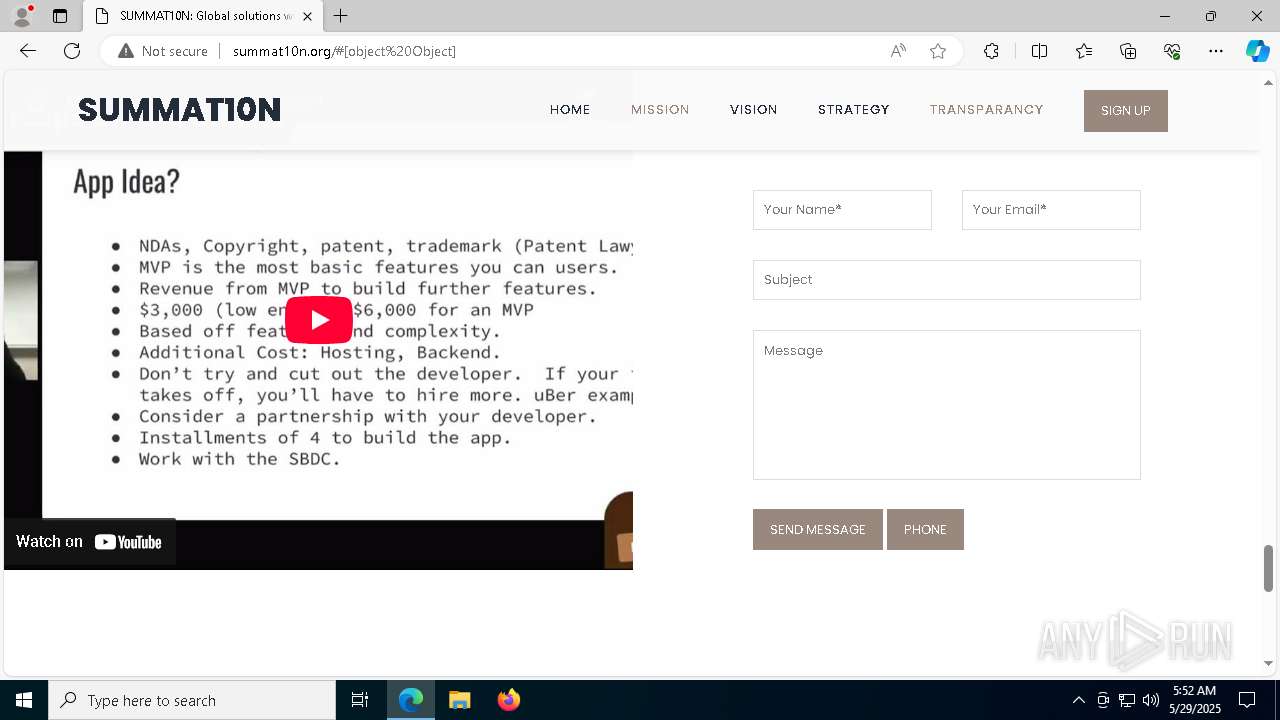This screenshot has width=1280, height=720.
Task: Open Task View
Action: (360, 700)
